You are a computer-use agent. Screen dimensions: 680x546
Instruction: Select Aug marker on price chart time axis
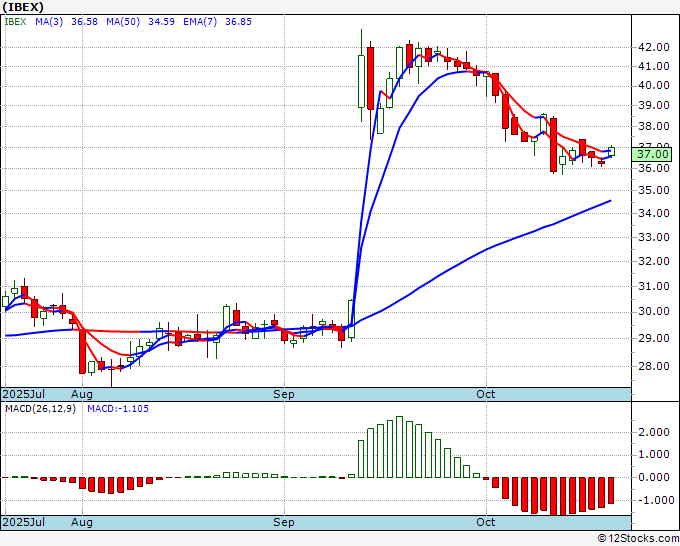(82, 394)
